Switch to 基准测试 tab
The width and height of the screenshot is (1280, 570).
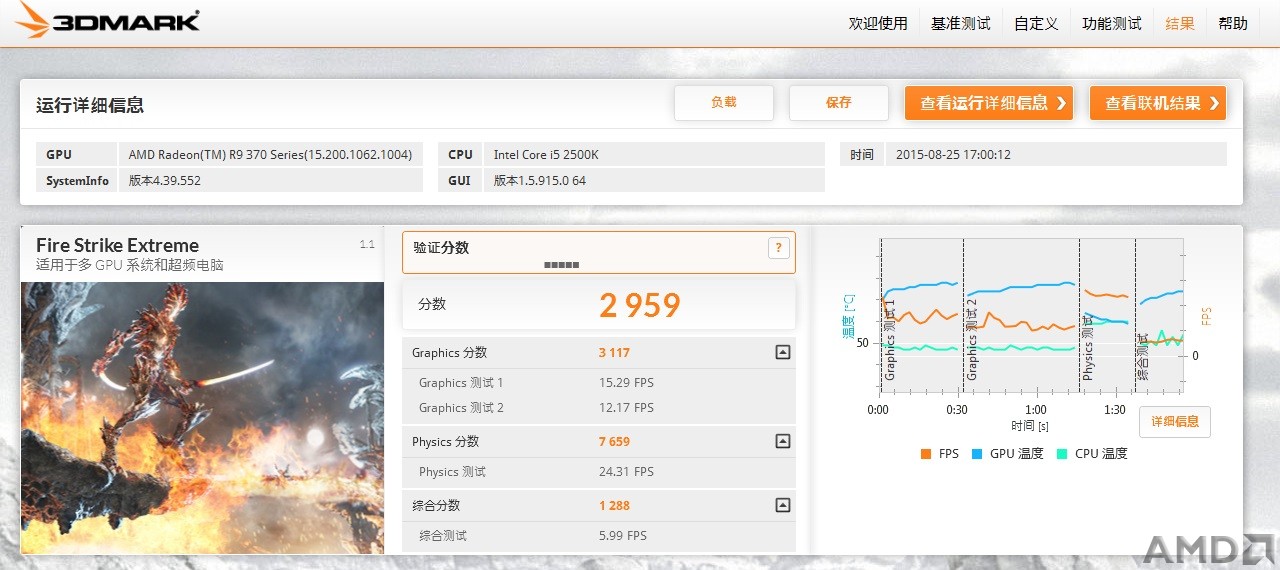pos(960,23)
